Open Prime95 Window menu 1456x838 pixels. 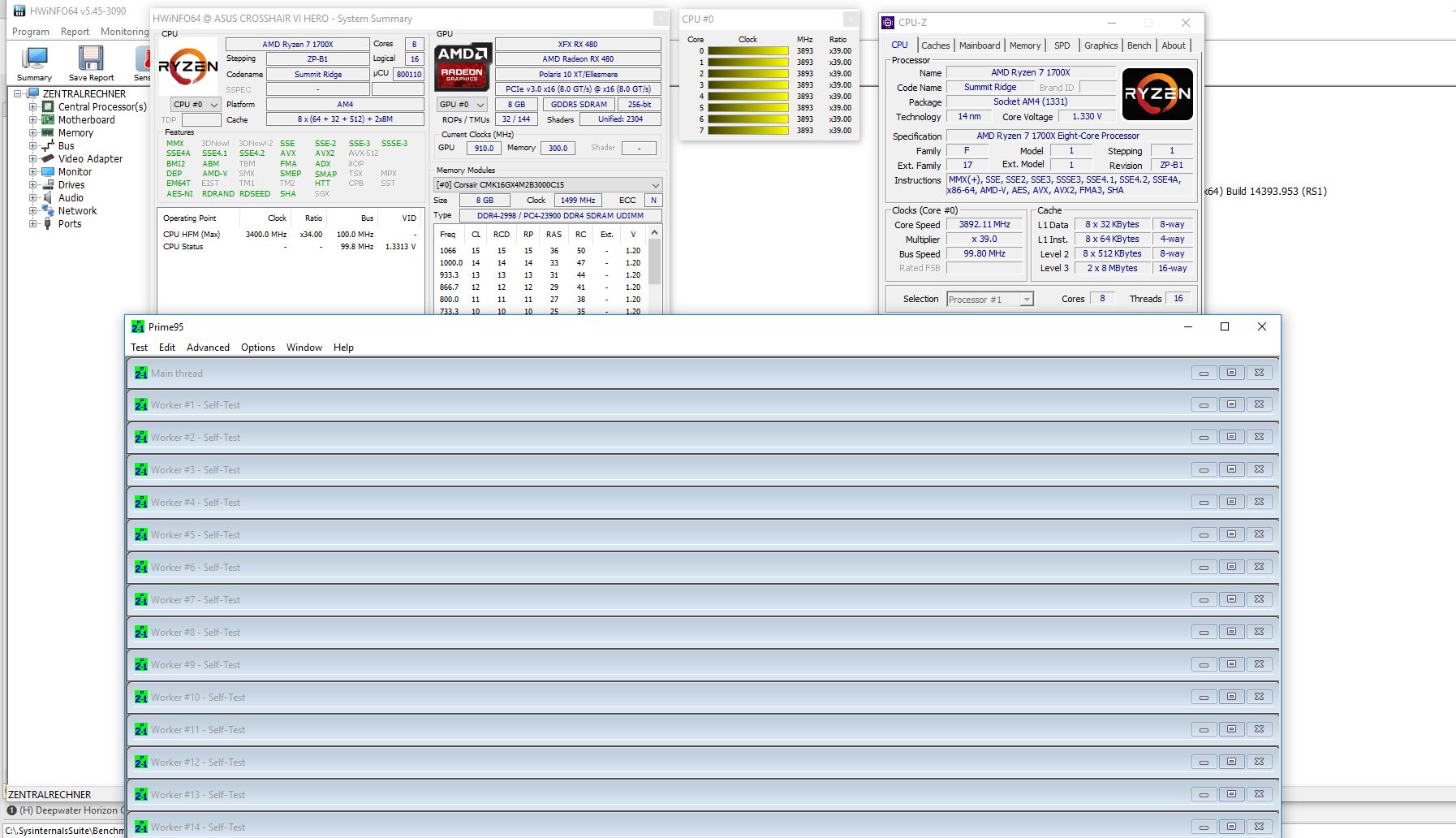[x=304, y=347]
